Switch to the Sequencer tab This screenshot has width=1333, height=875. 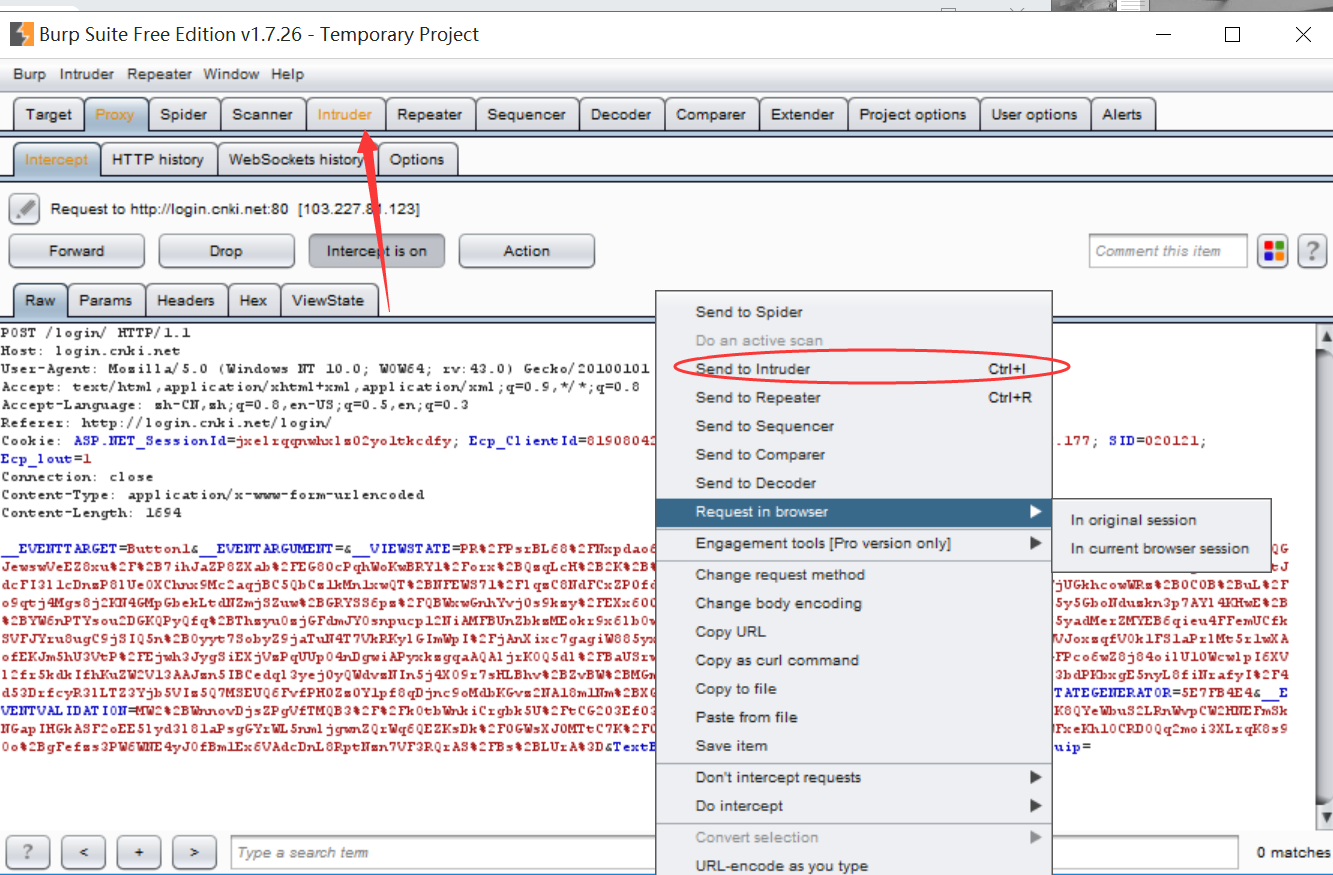pos(527,114)
